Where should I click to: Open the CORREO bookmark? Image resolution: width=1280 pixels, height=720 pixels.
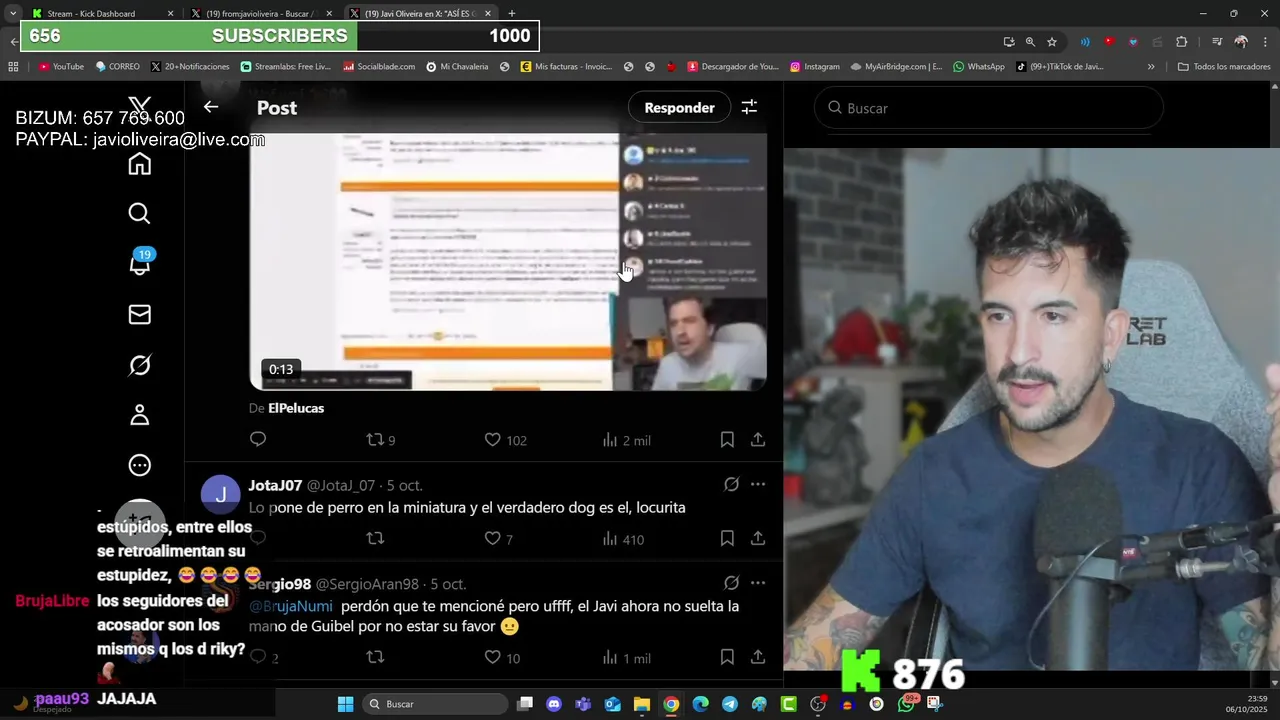[x=118, y=67]
